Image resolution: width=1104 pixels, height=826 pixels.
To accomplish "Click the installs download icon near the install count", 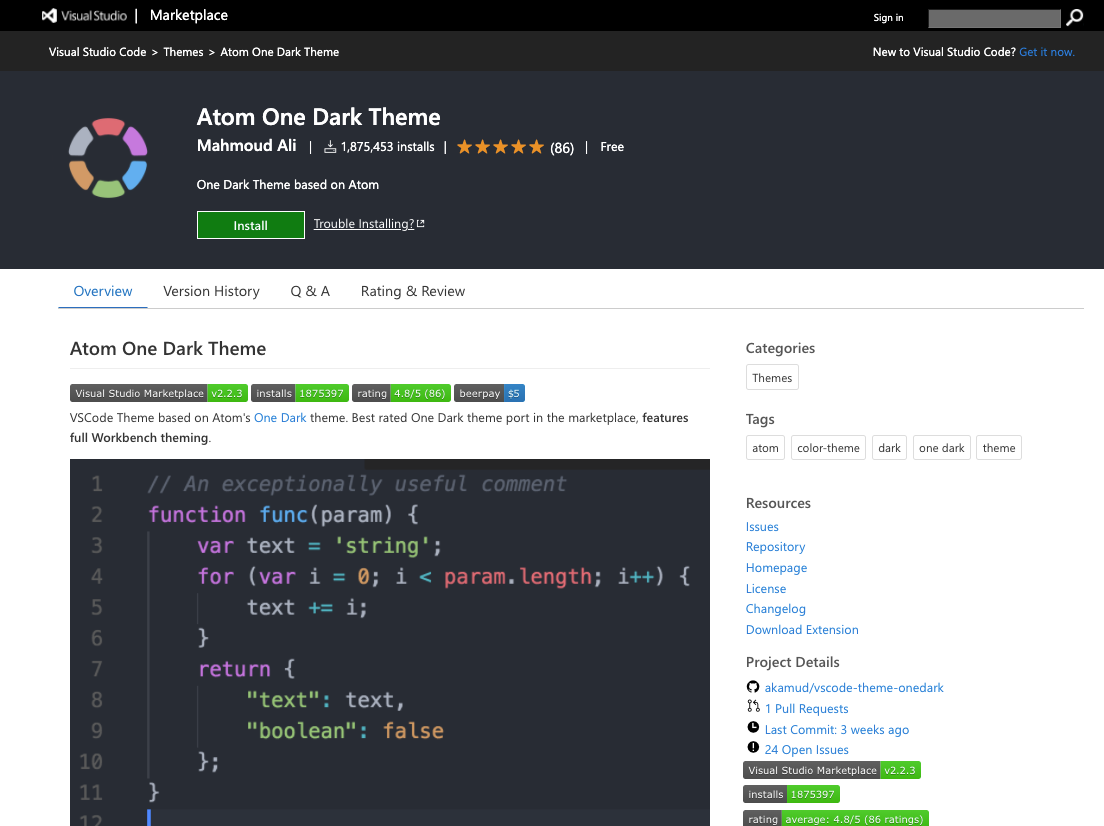I will pos(330,146).
